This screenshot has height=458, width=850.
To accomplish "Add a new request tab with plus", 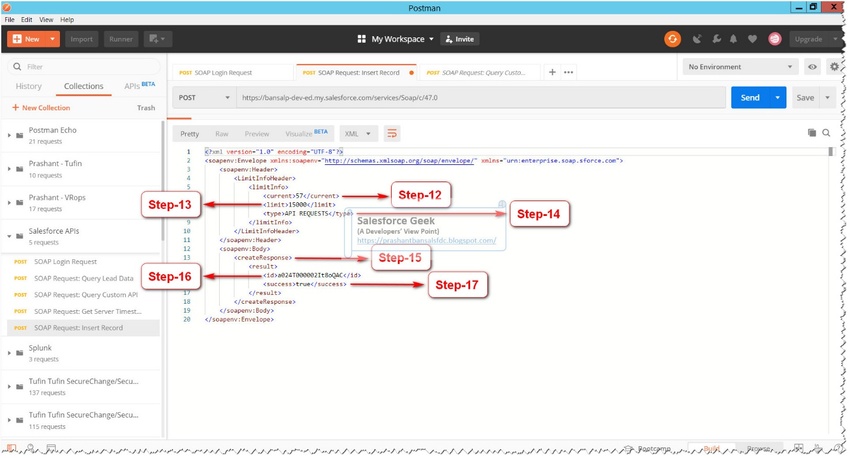I will point(552,72).
